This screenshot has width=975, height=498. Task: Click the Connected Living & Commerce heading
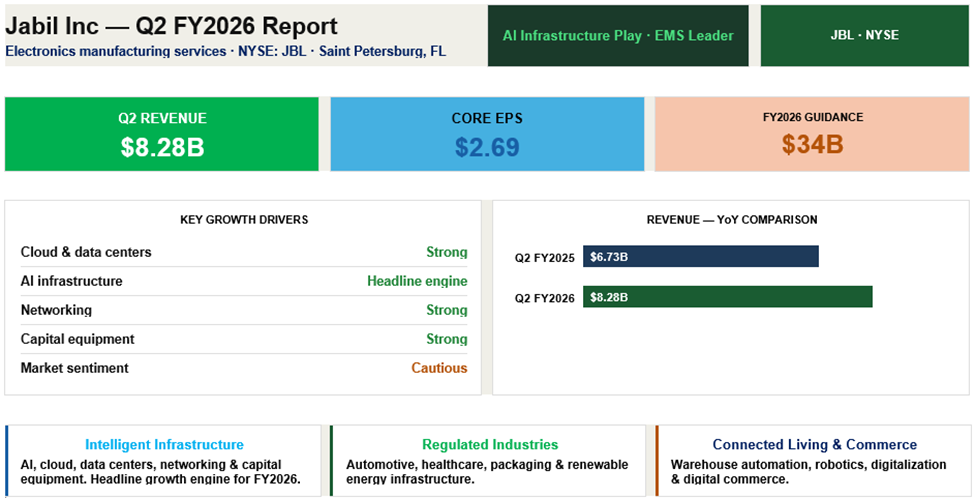(814, 445)
